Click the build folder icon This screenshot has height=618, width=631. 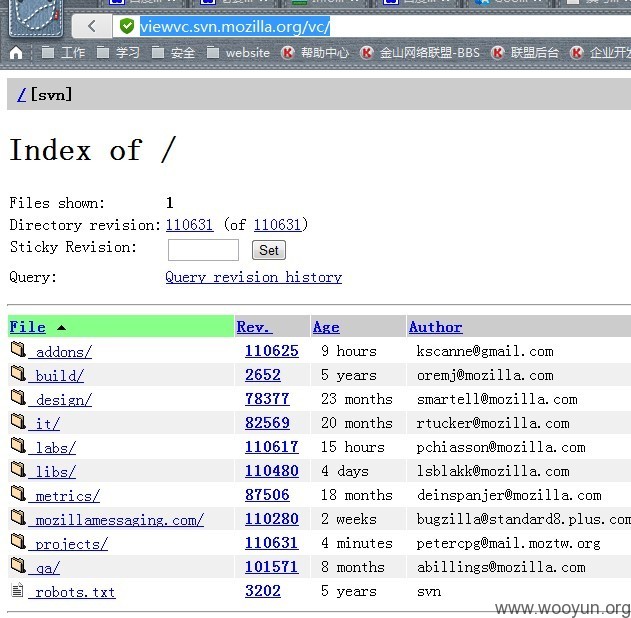[18, 373]
